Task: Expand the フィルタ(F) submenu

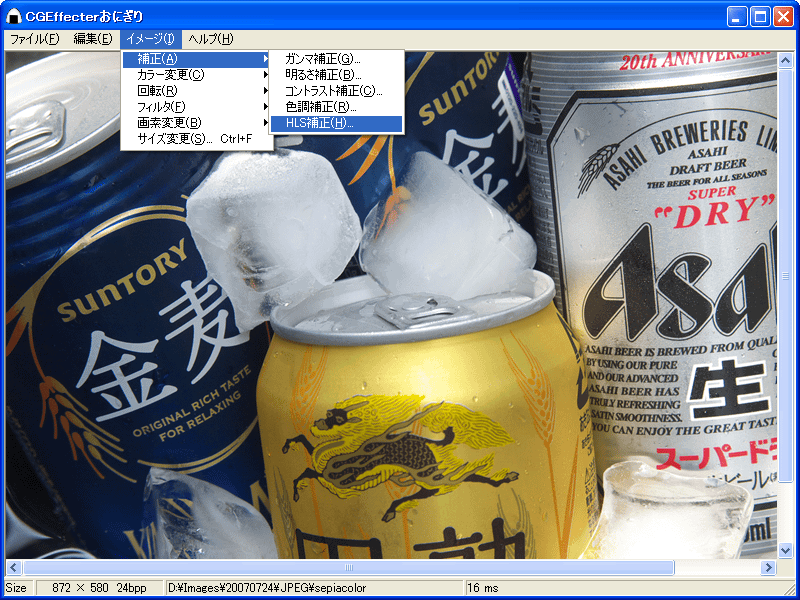Action: [197, 107]
